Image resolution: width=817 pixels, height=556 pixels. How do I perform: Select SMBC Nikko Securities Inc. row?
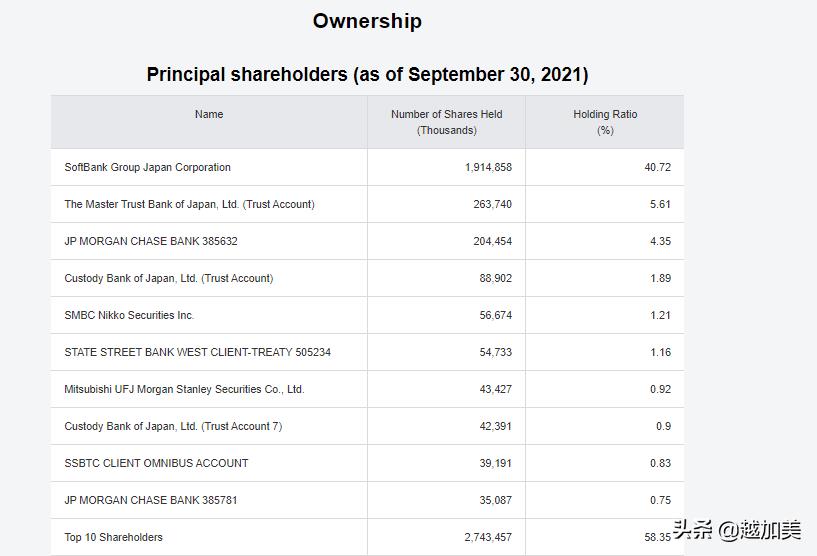coord(129,316)
